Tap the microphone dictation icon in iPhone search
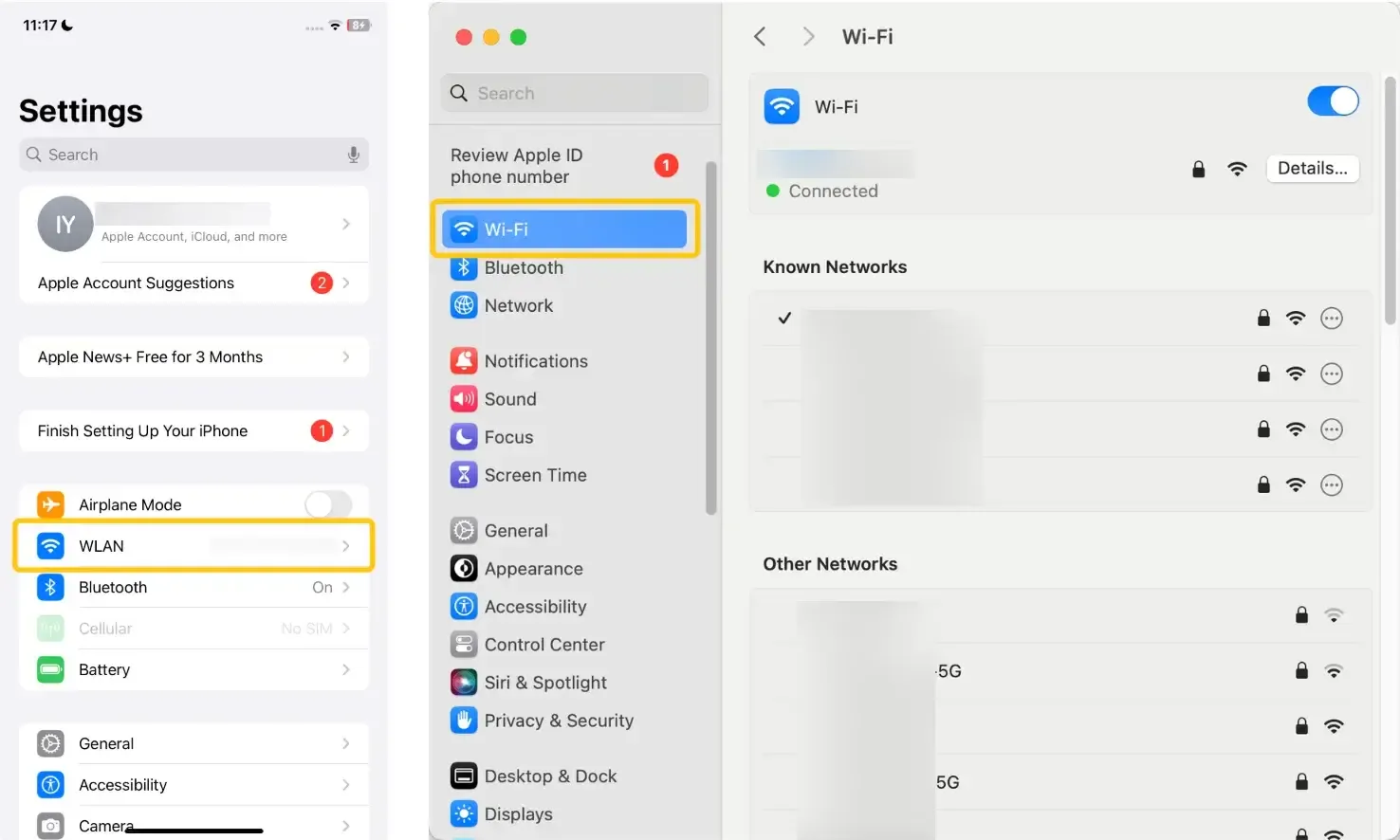The height and width of the screenshot is (840, 1400). click(x=353, y=155)
